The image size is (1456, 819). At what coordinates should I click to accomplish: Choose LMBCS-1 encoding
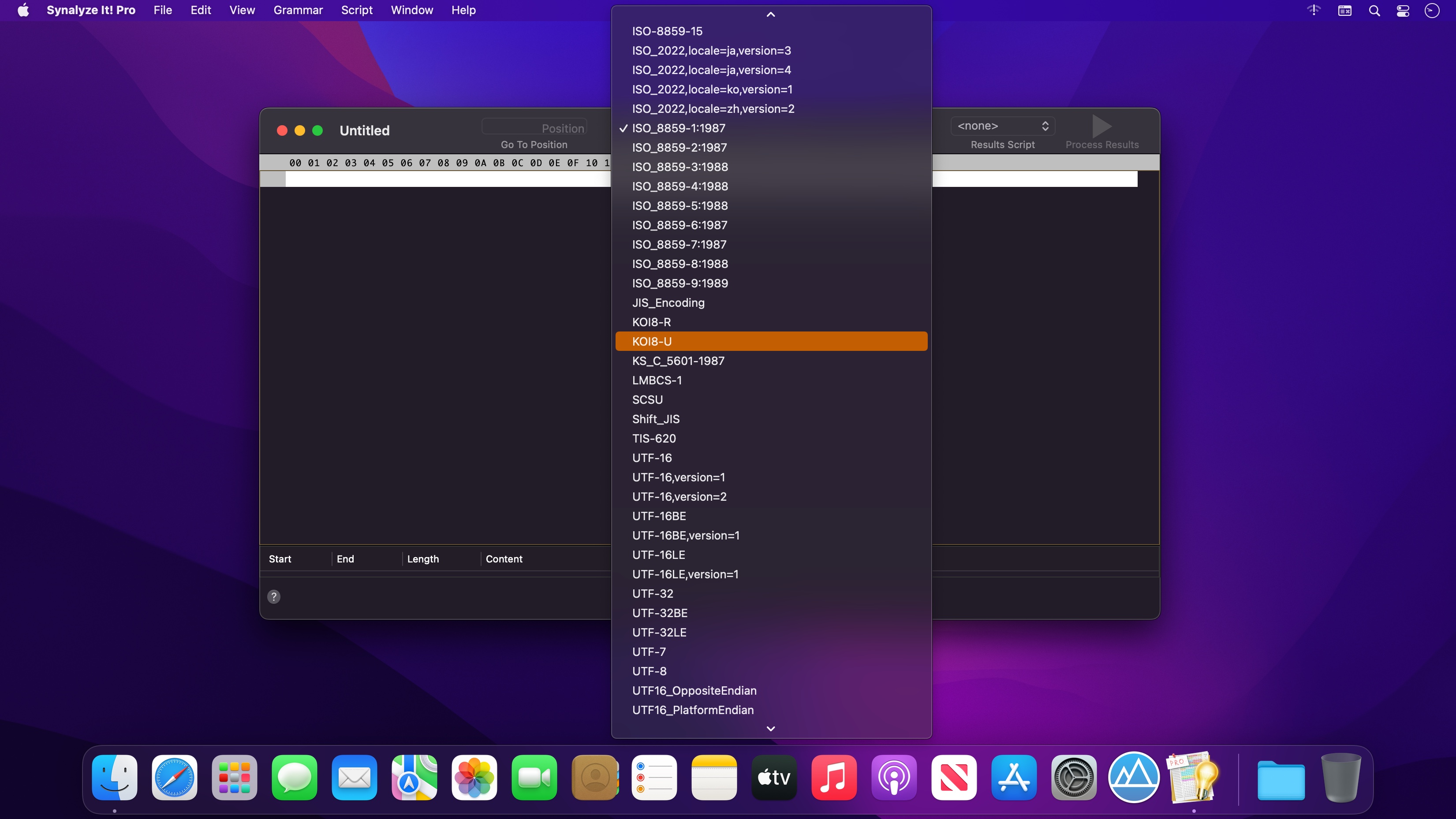tap(771, 380)
